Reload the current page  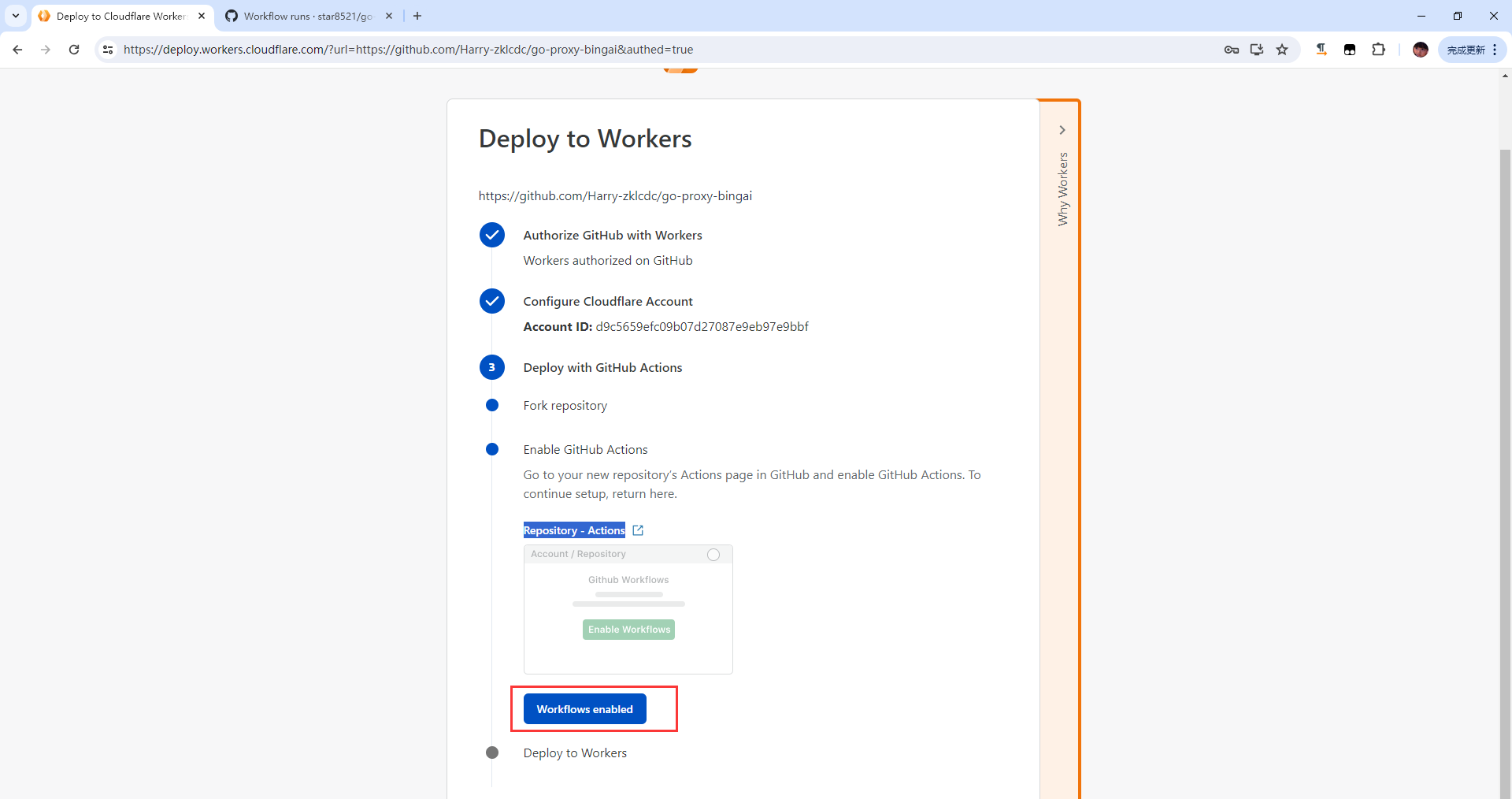(74, 50)
